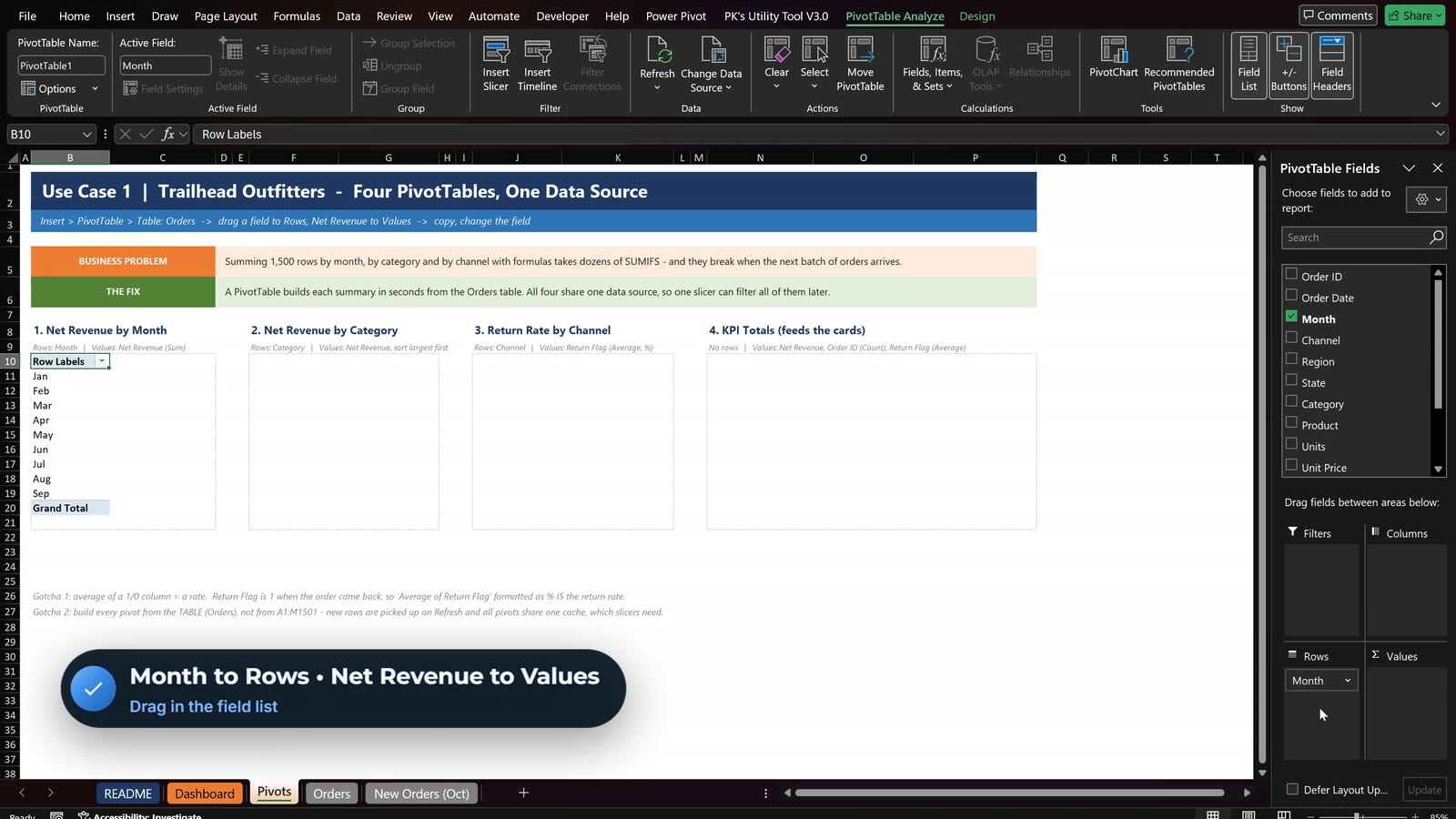
Task: Click the Comments button
Action: (1338, 15)
